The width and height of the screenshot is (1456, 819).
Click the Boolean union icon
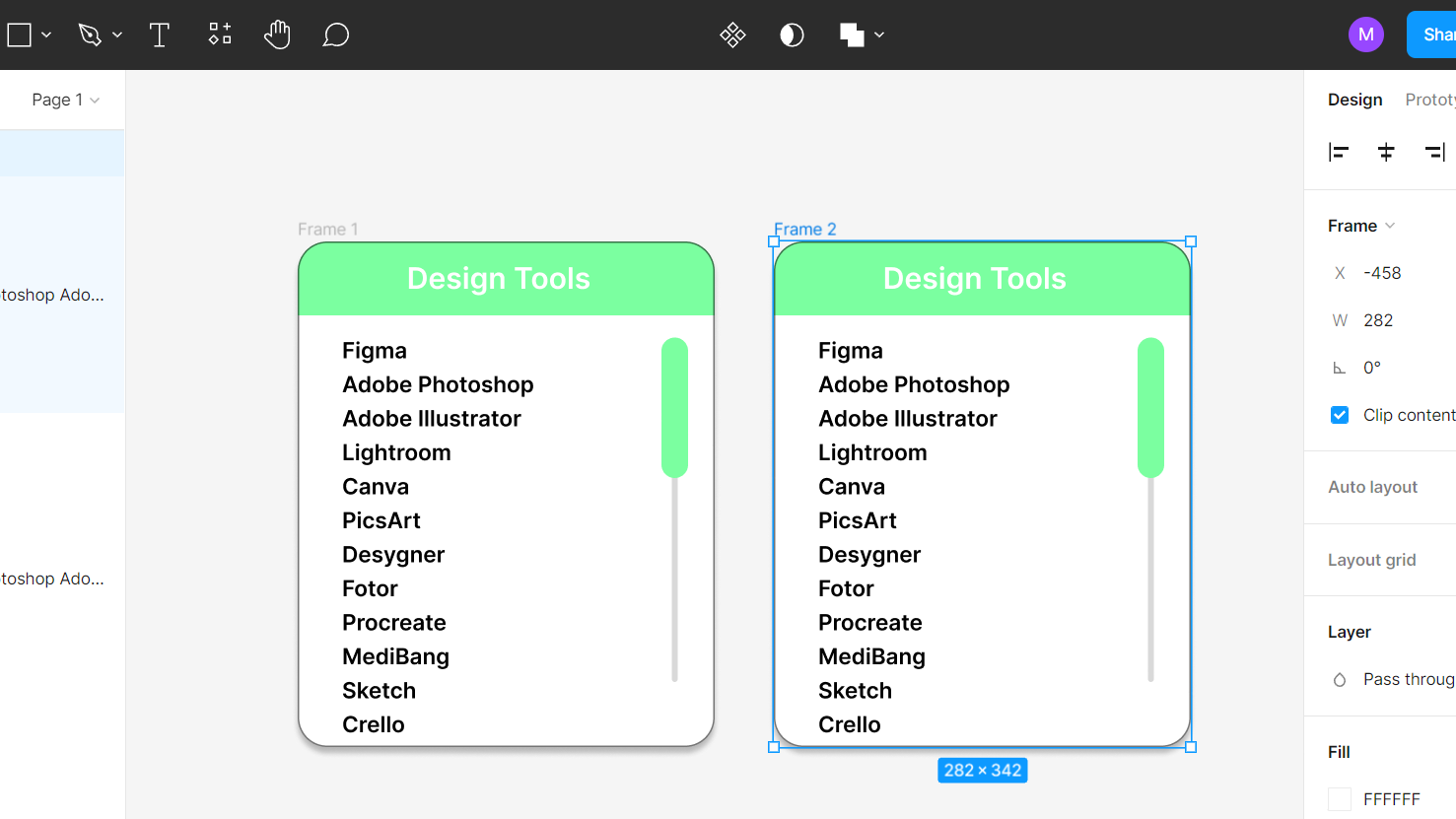(x=852, y=35)
